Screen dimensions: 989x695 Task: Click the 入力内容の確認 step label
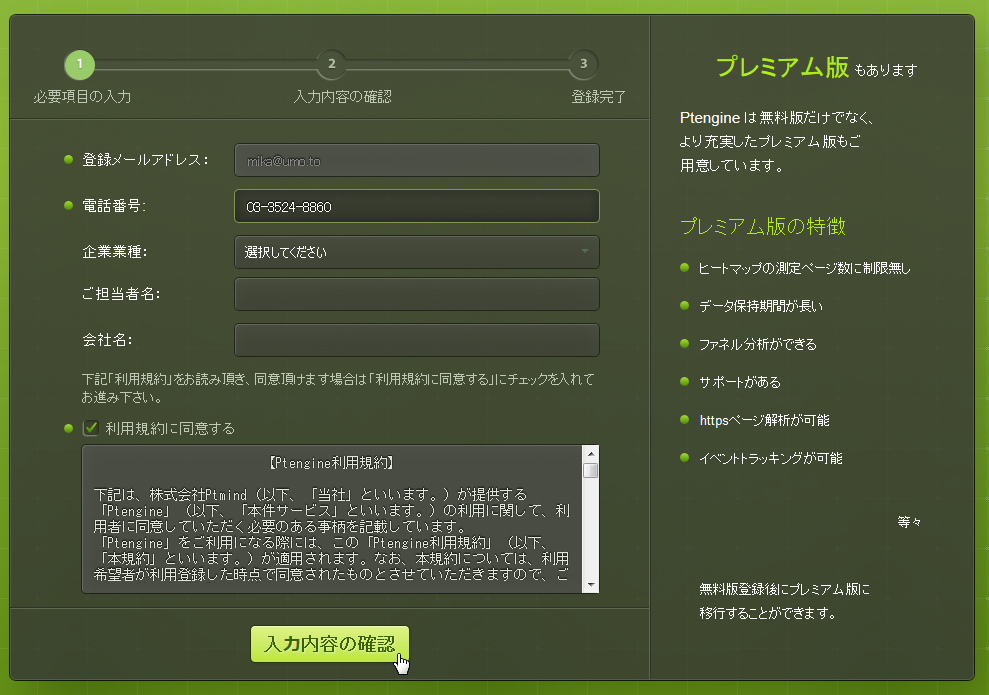click(x=343, y=96)
